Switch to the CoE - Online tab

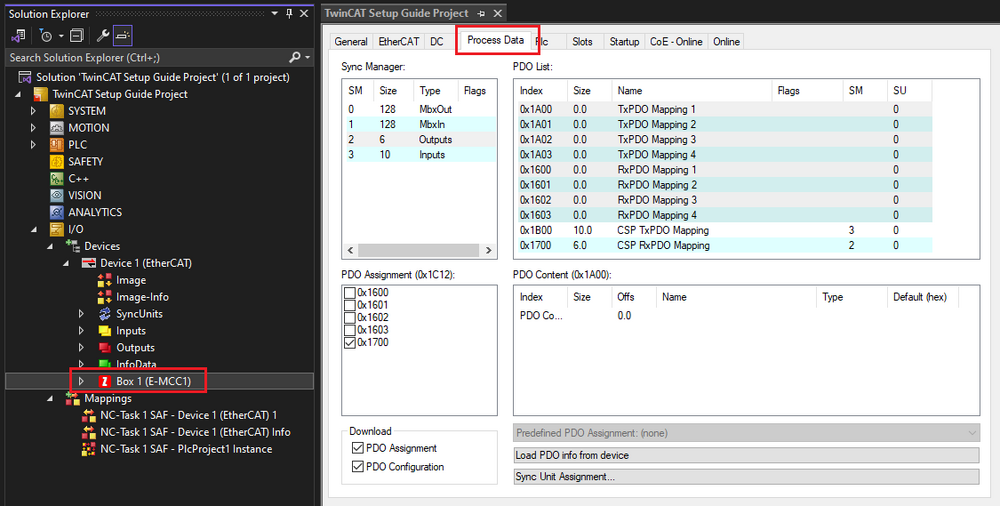pyautogui.click(x=676, y=41)
